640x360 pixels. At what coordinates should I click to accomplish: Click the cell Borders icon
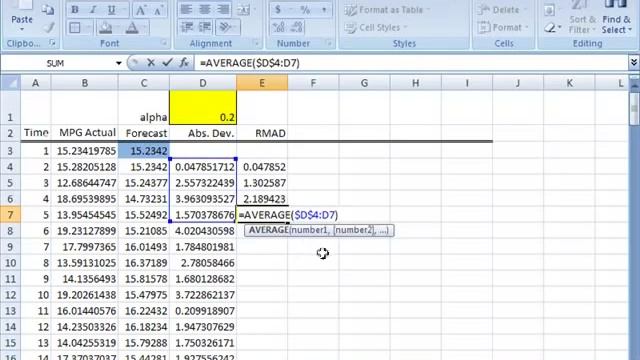75,28
